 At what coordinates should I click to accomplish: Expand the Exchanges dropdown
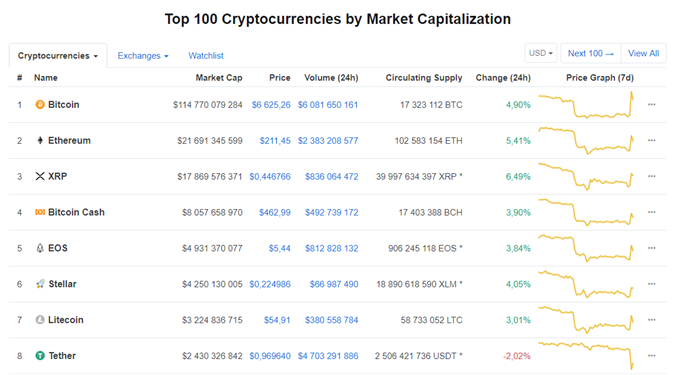click(143, 56)
